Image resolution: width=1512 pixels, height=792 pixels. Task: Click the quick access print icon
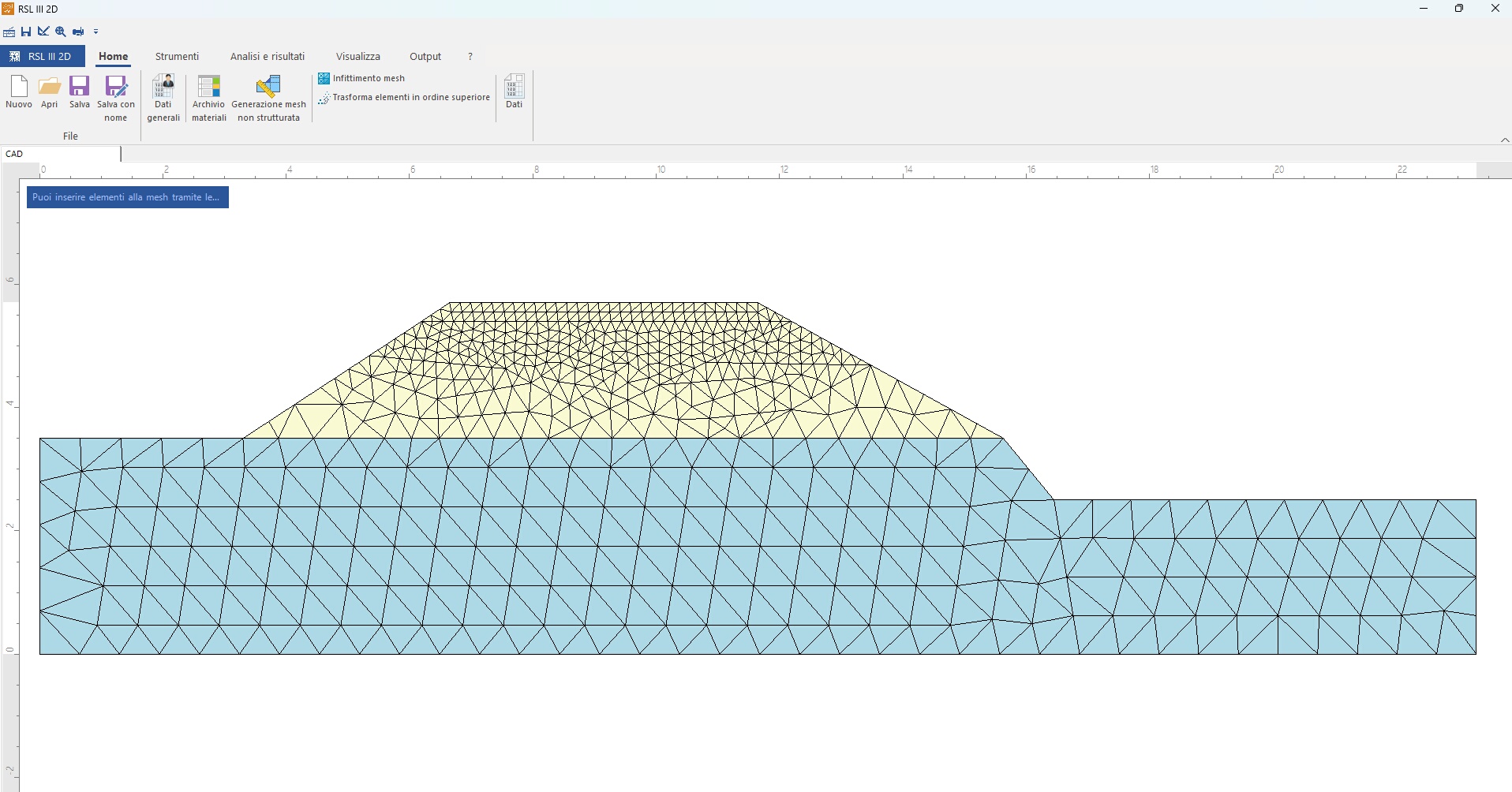(78, 32)
